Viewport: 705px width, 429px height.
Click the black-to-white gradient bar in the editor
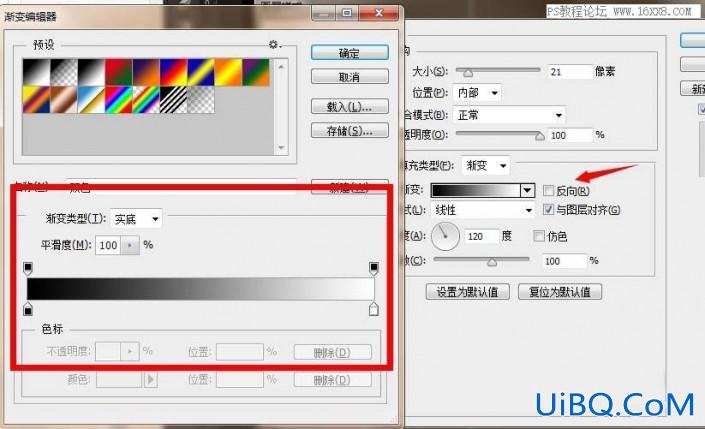[x=201, y=289]
